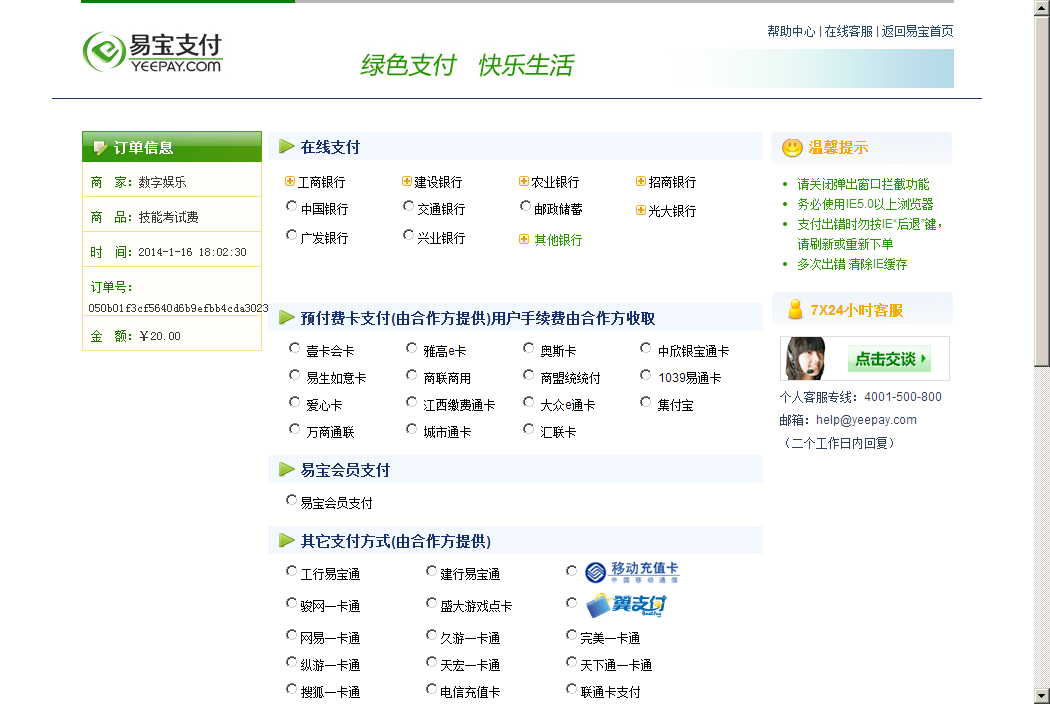Expand the 其他银行 option

click(523, 240)
